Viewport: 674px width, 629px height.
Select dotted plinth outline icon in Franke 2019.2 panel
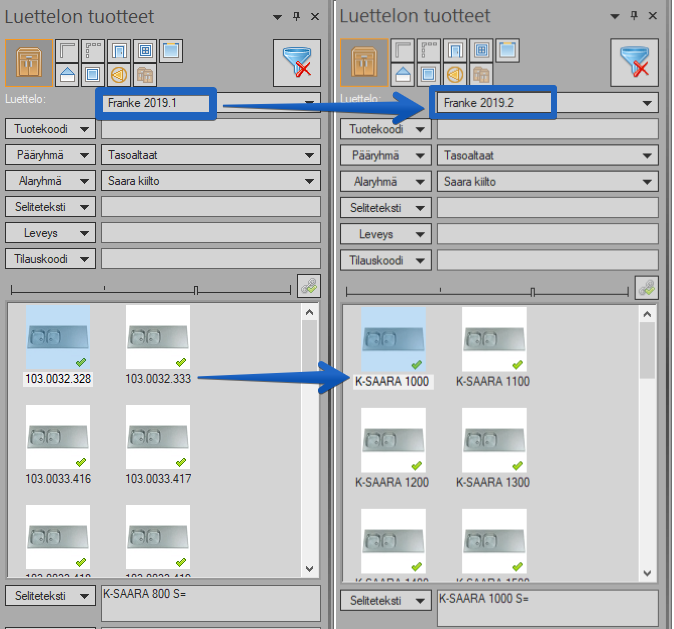pos(429,50)
